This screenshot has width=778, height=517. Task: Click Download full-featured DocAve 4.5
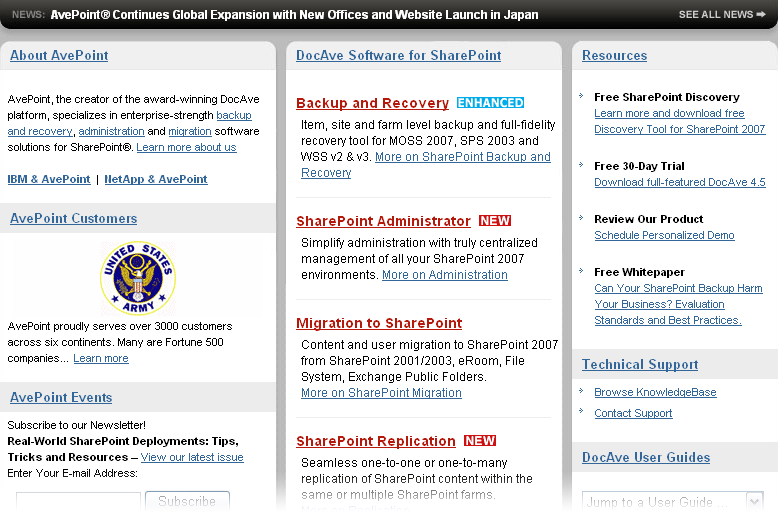pyautogui.click(x=679, y=183)
